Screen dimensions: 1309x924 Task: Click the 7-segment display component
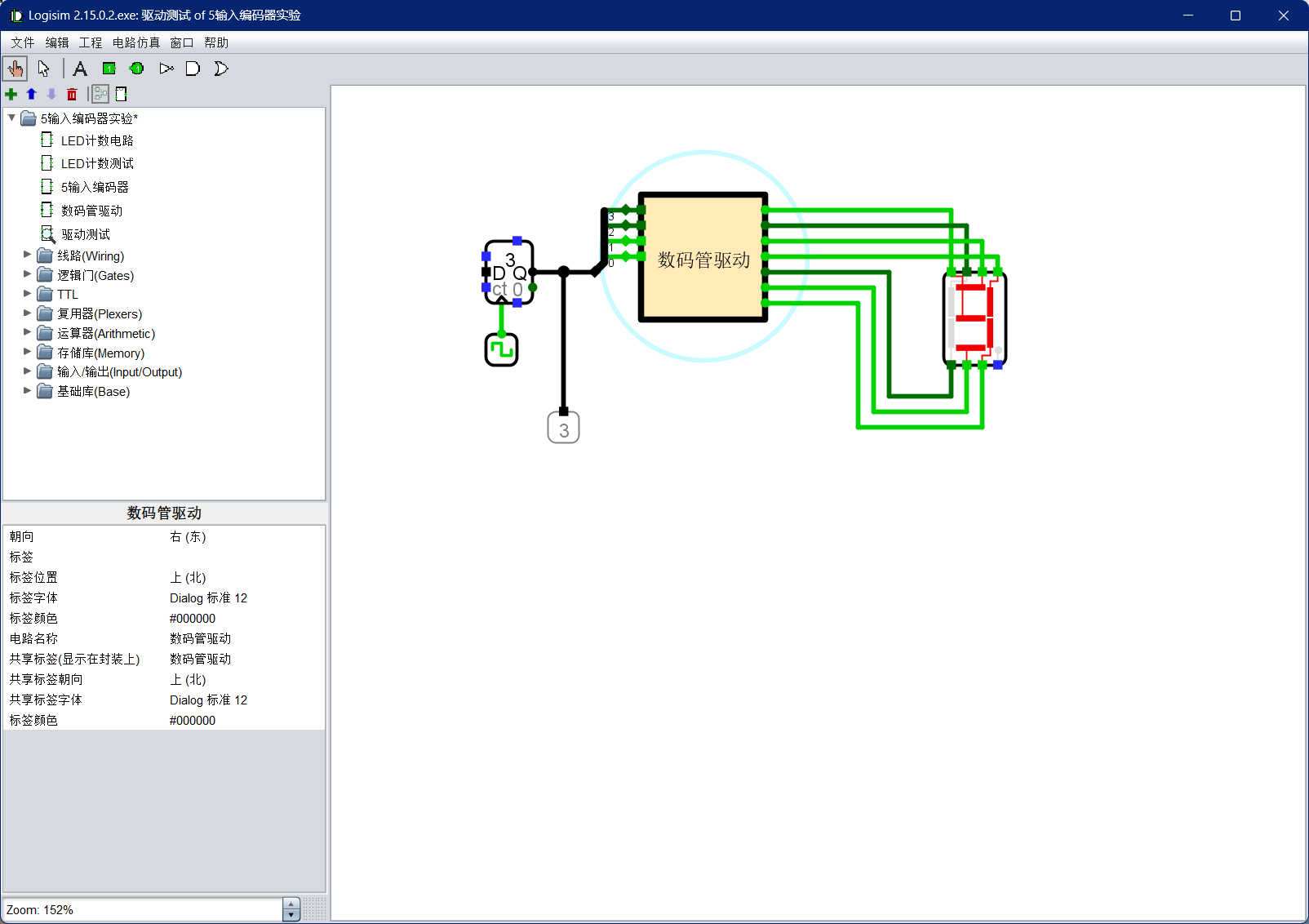click(x=974, y=318)
